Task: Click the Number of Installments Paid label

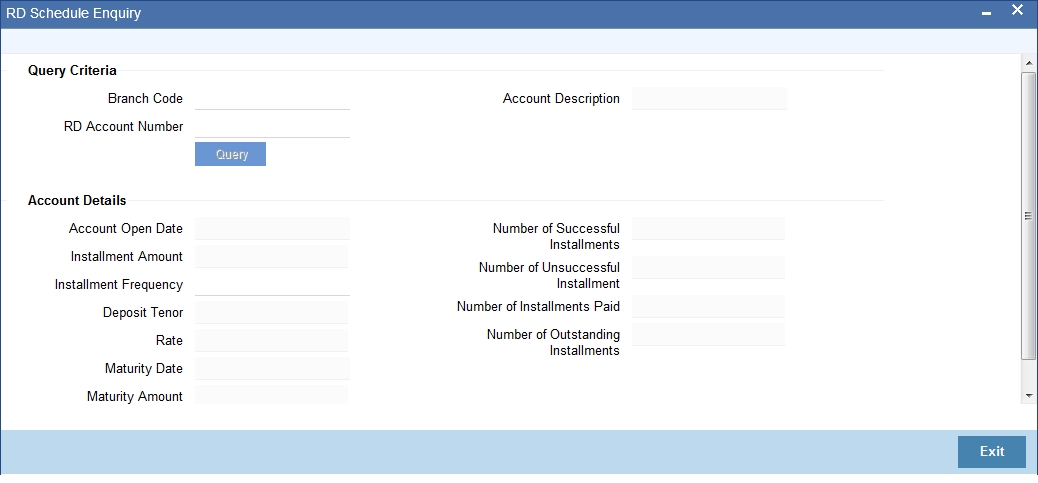Action: [x=538, y=306]
